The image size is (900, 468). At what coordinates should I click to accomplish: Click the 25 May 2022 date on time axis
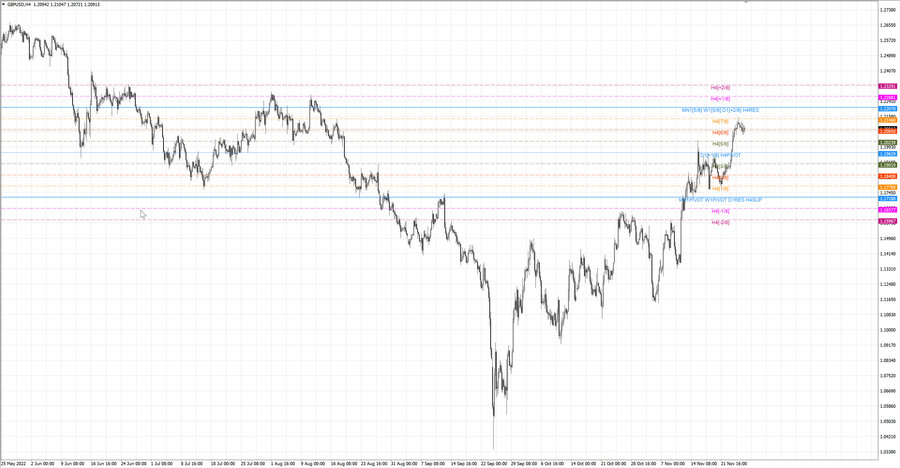13,463
